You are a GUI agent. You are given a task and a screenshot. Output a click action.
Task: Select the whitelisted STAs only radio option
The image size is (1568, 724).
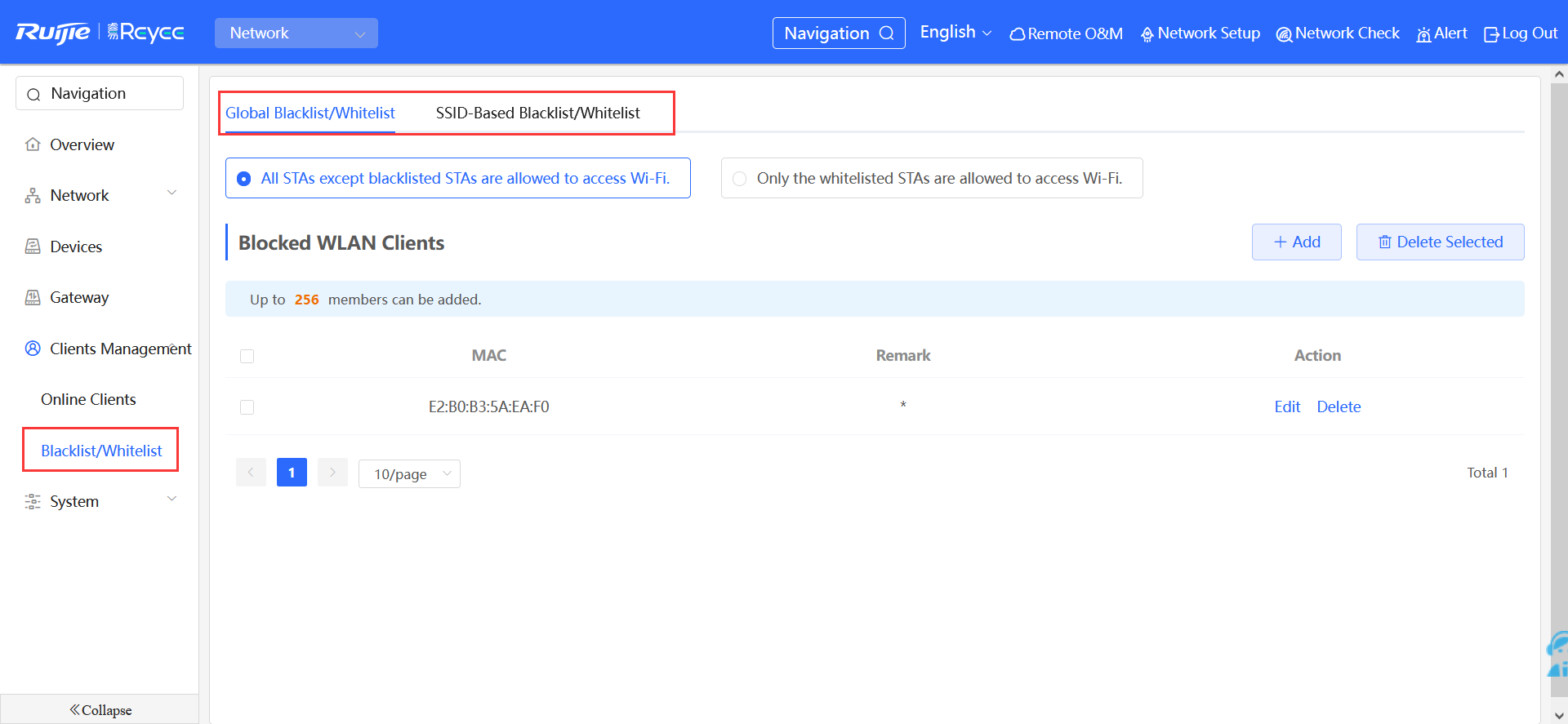pos(740,179)
